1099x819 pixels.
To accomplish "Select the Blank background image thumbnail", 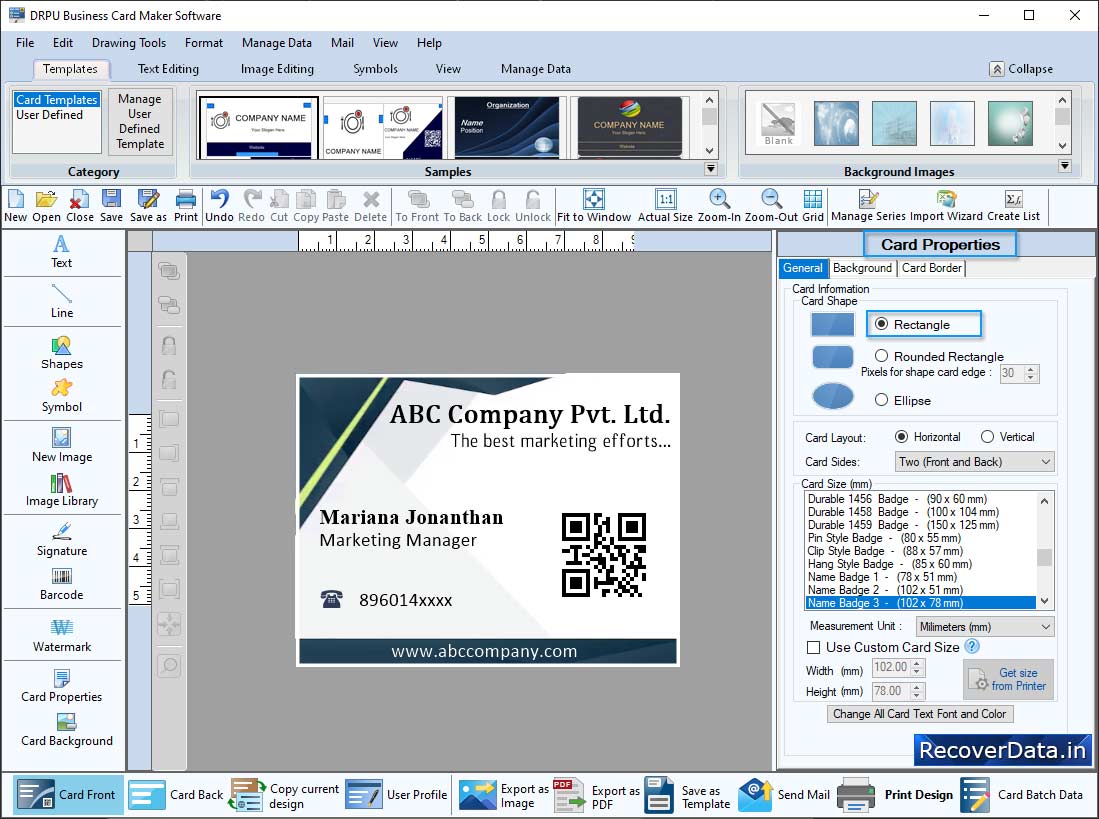I will (778, 123).
